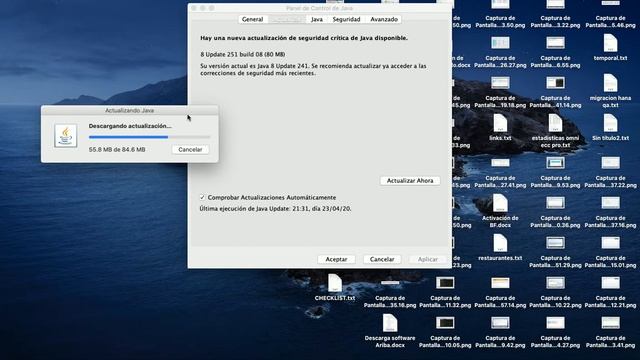The image size is (640, 360).
Task: Select screenshot file ending 37.22.png
Action: point(610,163)
